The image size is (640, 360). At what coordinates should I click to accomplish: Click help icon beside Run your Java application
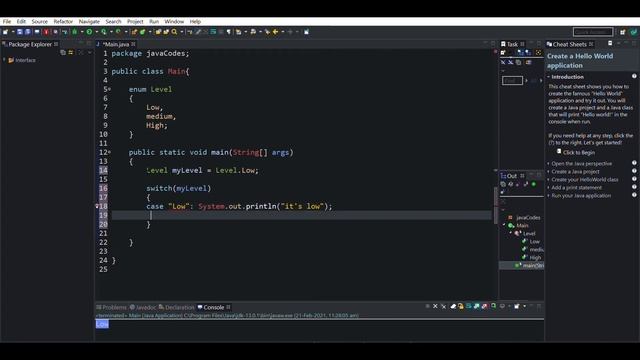click(634, 195)
